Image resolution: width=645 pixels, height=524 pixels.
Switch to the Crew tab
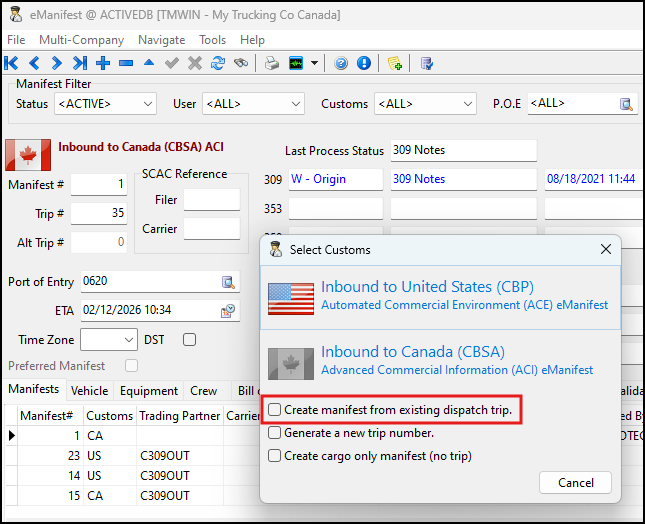pyautogui.click(x=204, y=391)
